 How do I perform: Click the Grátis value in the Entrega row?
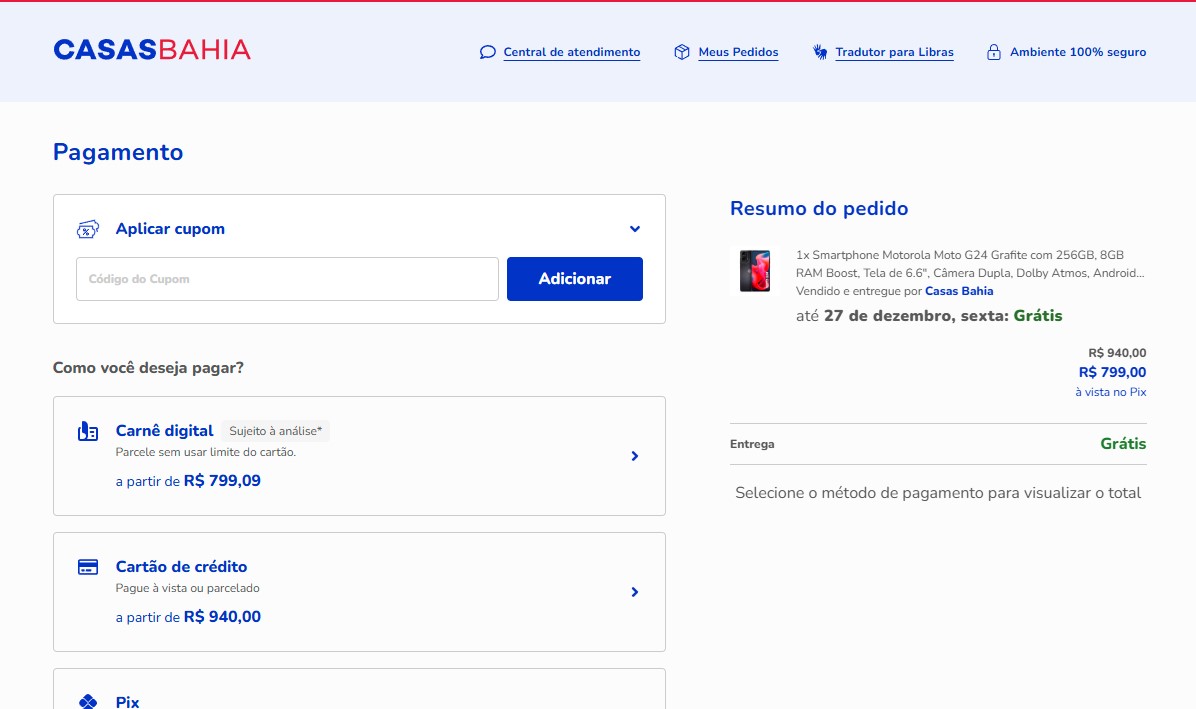pyautogui.click(x=1123, y=444)
